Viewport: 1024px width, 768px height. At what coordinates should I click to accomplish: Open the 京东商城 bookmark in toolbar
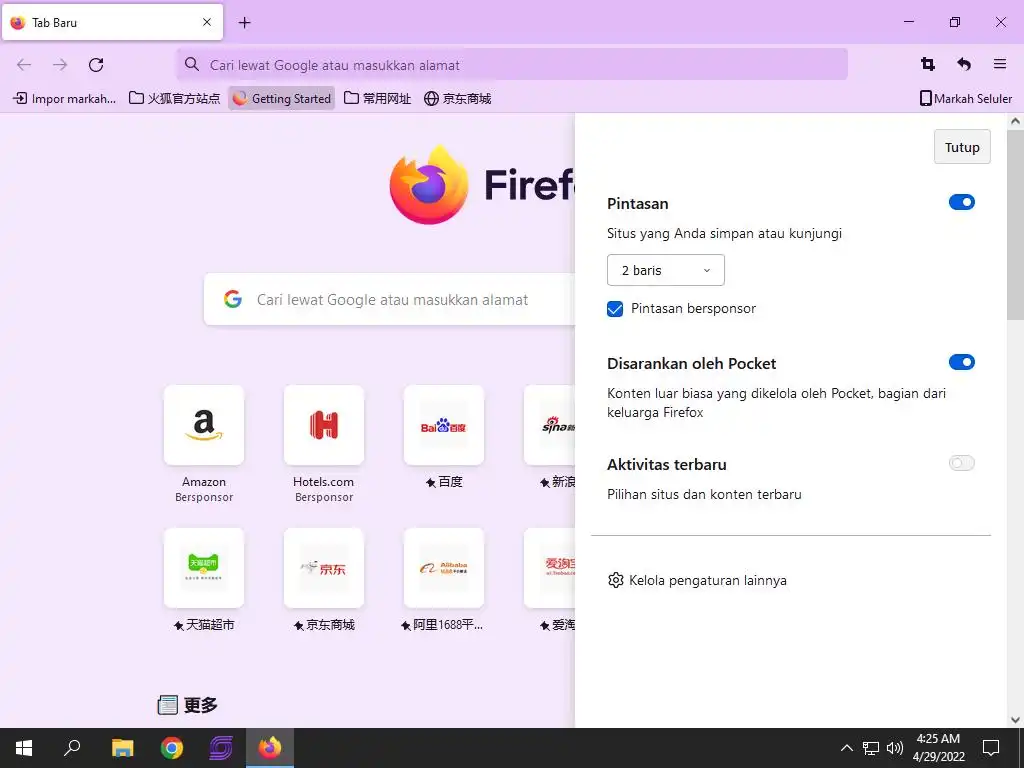[x=458, y=99]
